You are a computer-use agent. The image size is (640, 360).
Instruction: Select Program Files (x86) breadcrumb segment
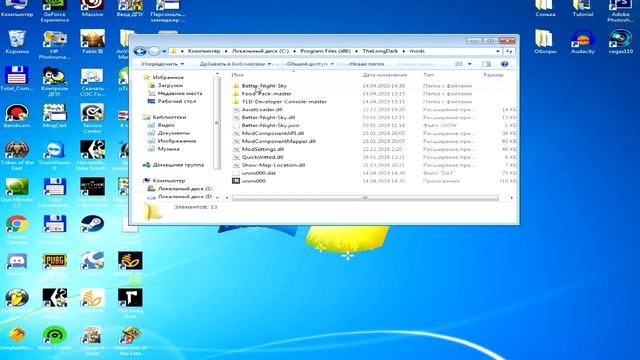click(x=325, y=51)
